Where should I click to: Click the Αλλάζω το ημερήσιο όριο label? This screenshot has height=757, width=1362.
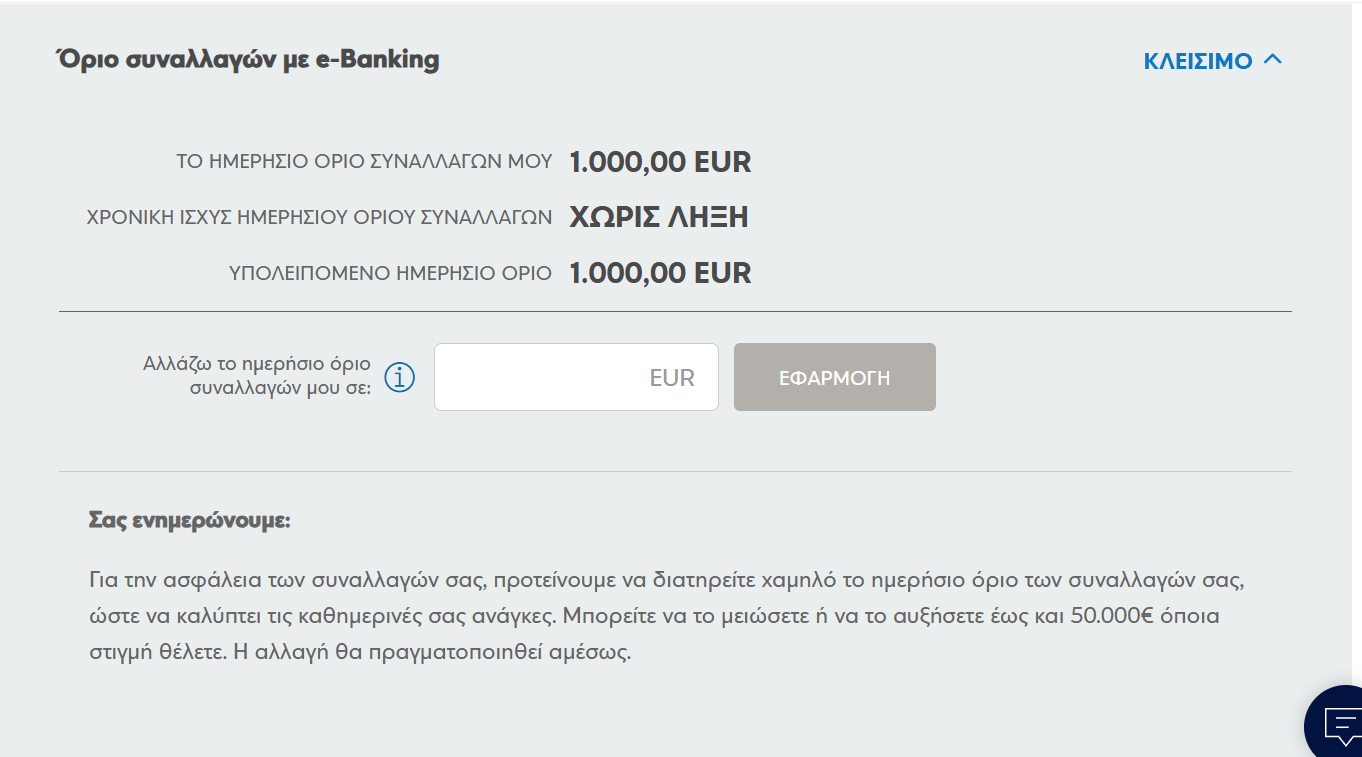(256, 375)
